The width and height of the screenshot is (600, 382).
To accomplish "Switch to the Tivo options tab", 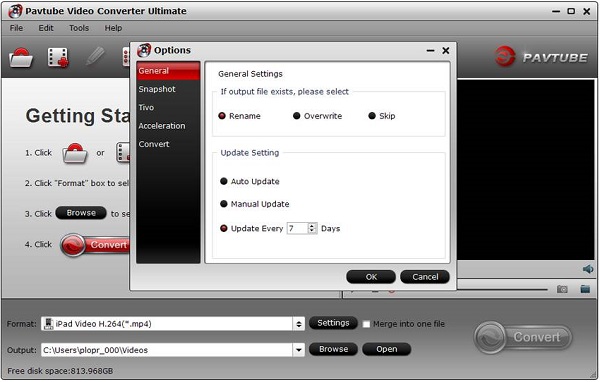I will 168,108.
